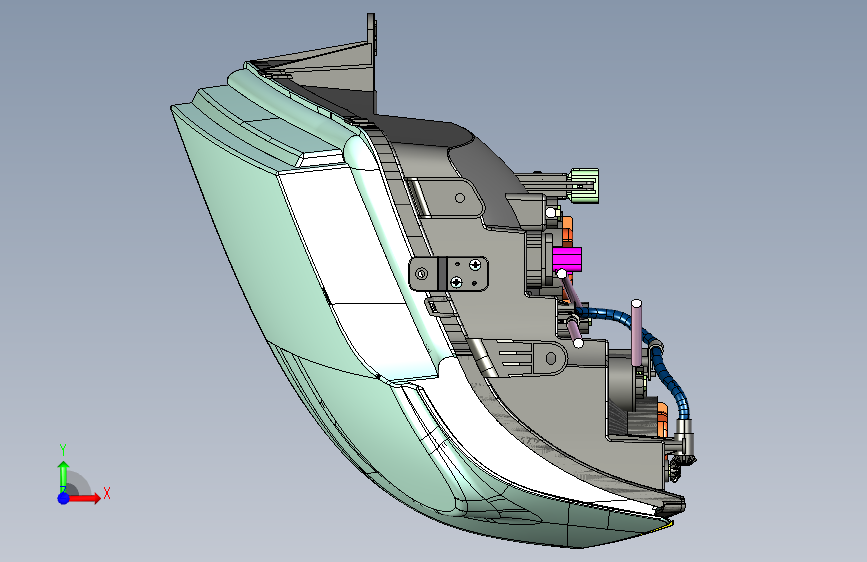
Task: Click the red X axis arrow on the triad
Action: coord(84,498)
